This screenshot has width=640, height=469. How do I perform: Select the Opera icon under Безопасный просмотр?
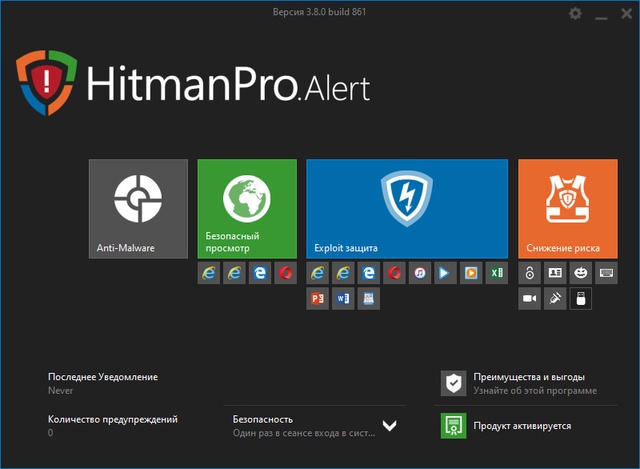tap(286, 273)
